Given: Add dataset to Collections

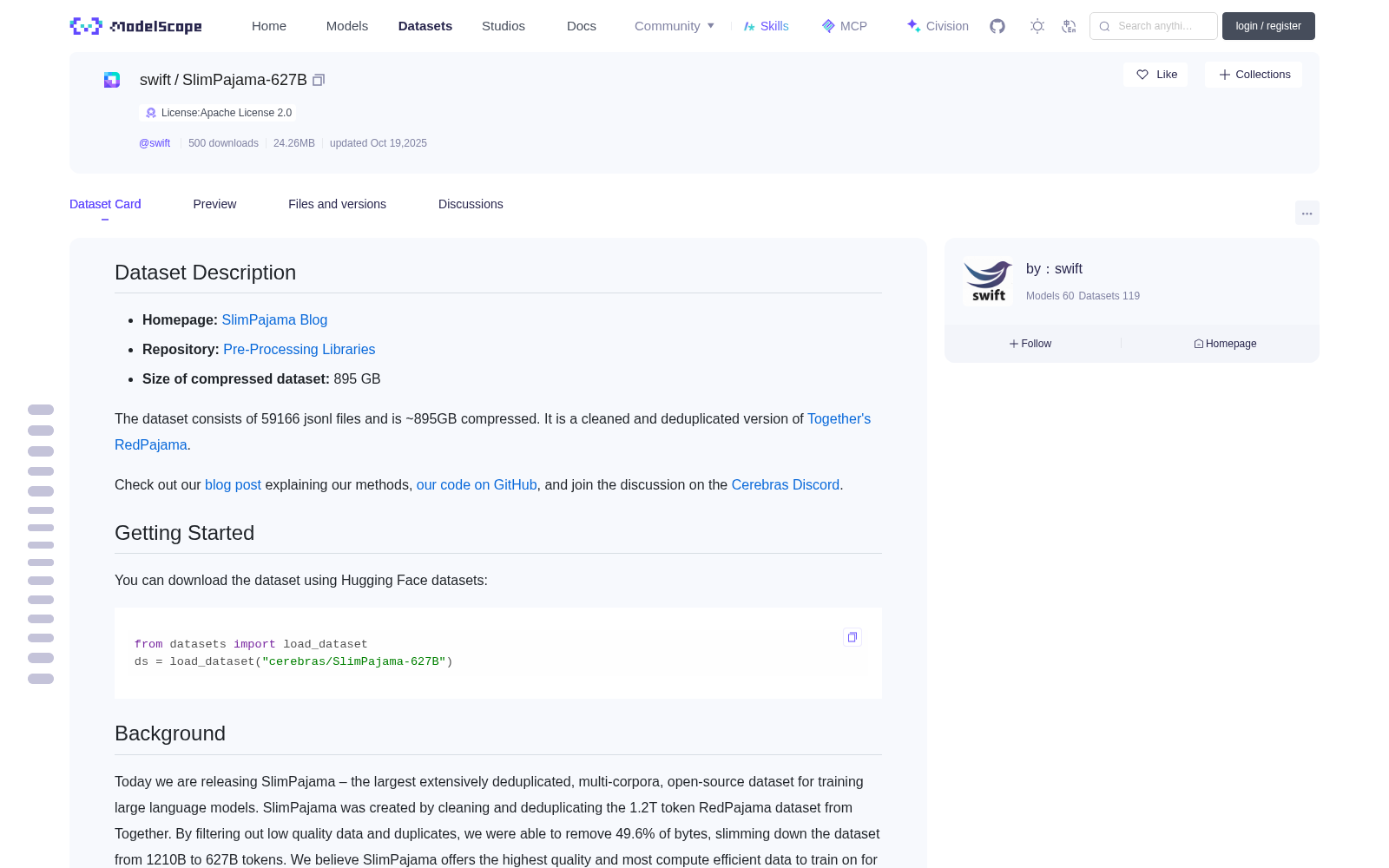Looking at the screenshot, I should (1254, 75).
